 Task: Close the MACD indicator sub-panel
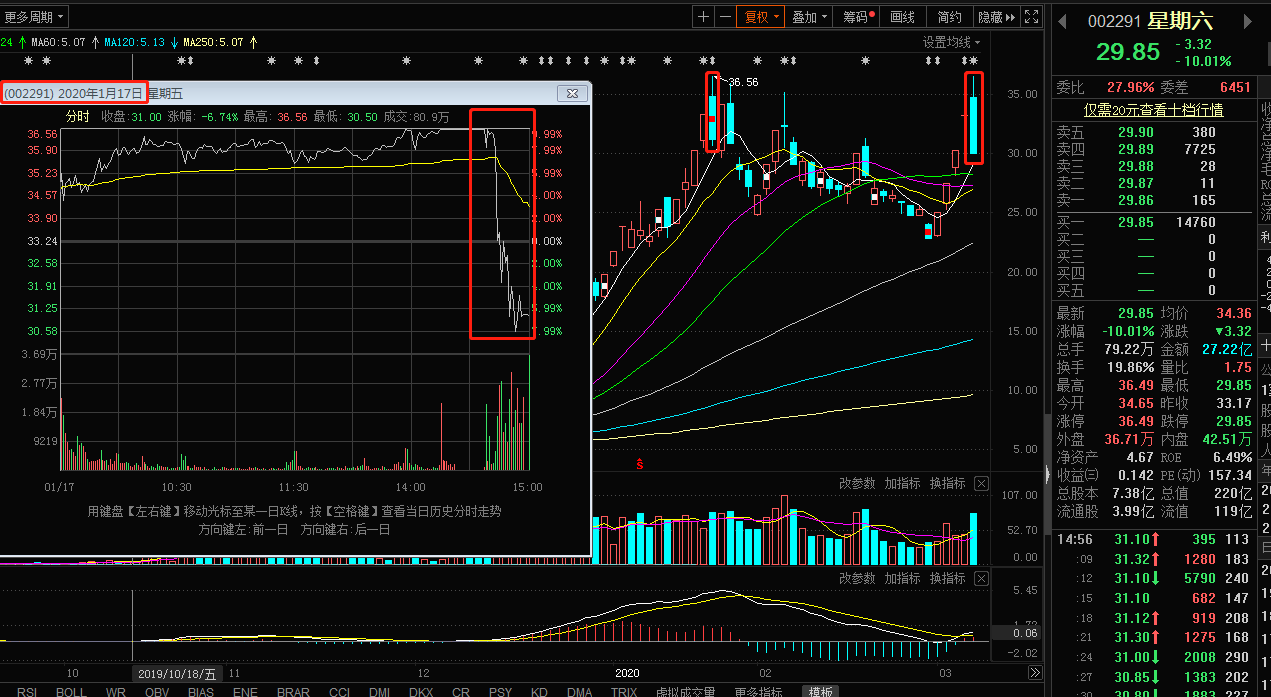981,579
